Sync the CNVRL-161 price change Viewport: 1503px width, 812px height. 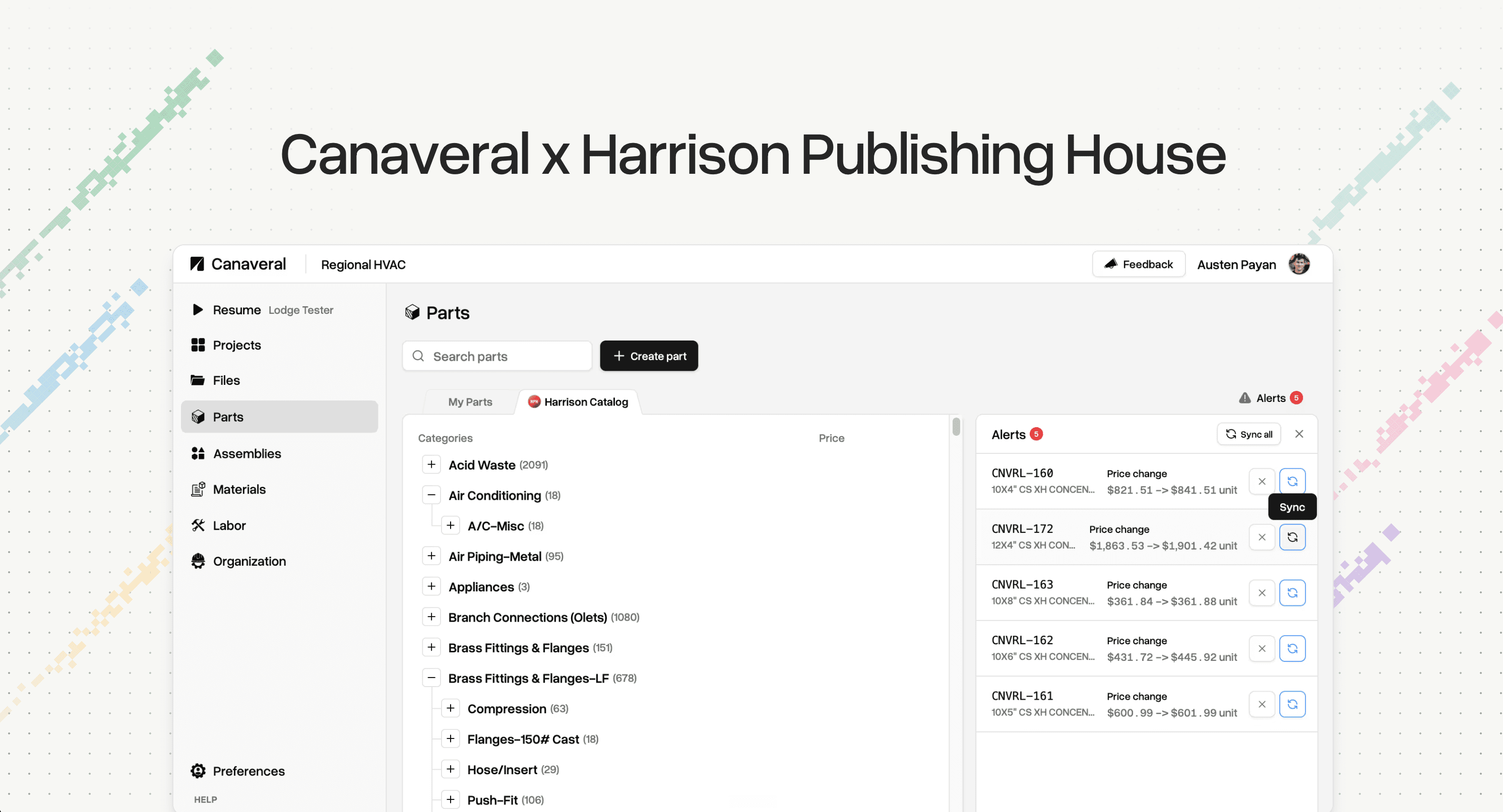[1292, 705]
